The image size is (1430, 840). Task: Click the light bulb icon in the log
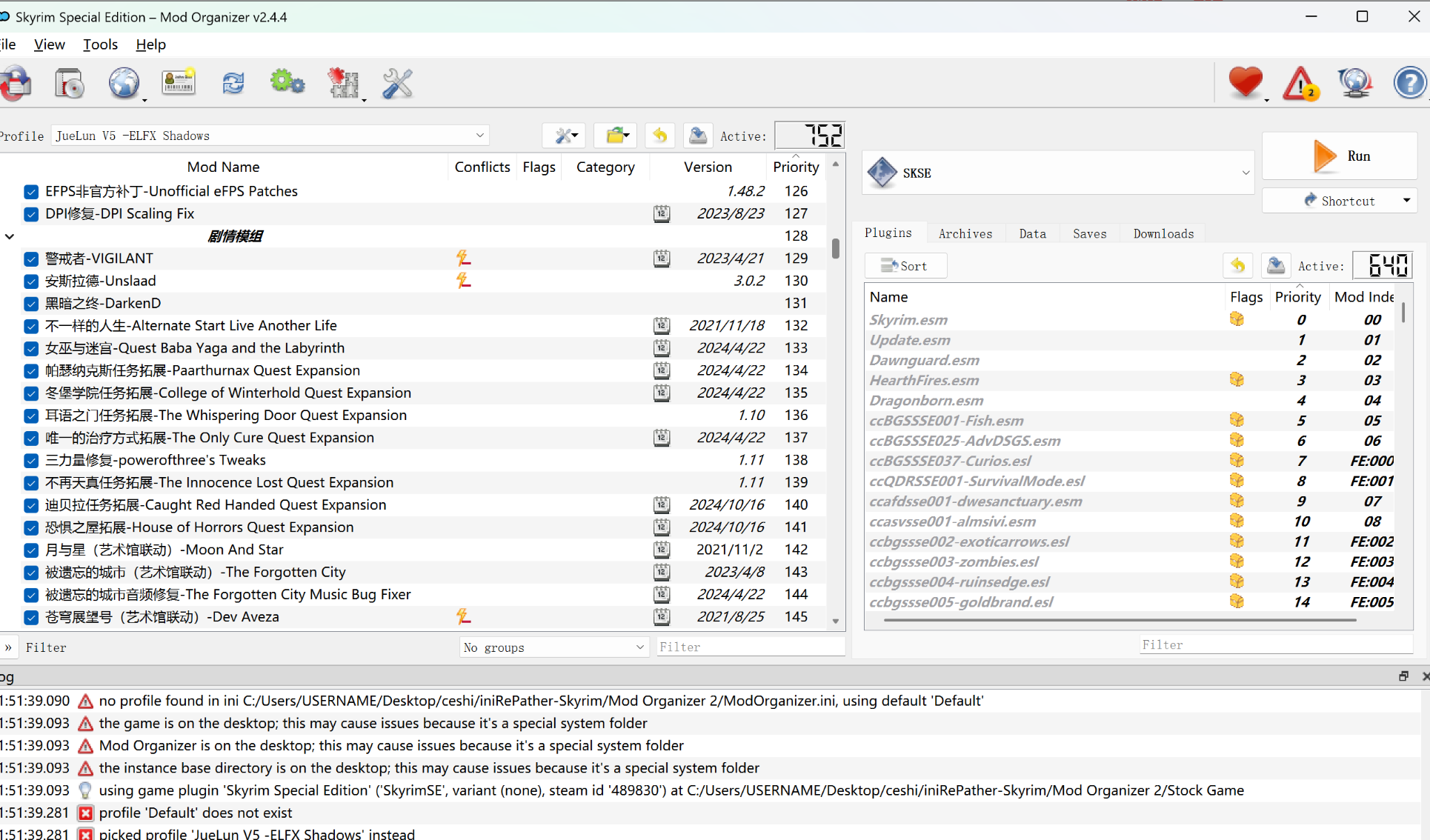coord(85,790)
